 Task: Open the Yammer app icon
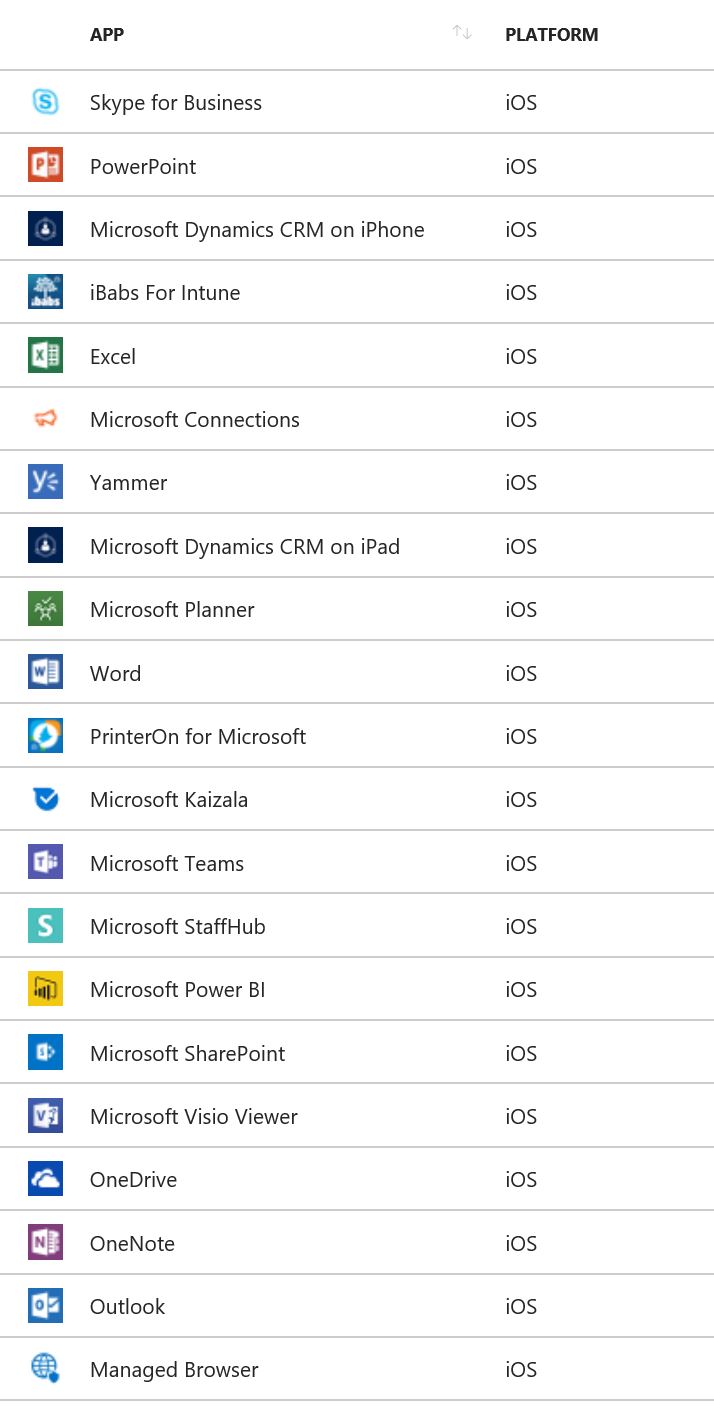[45, 482]
